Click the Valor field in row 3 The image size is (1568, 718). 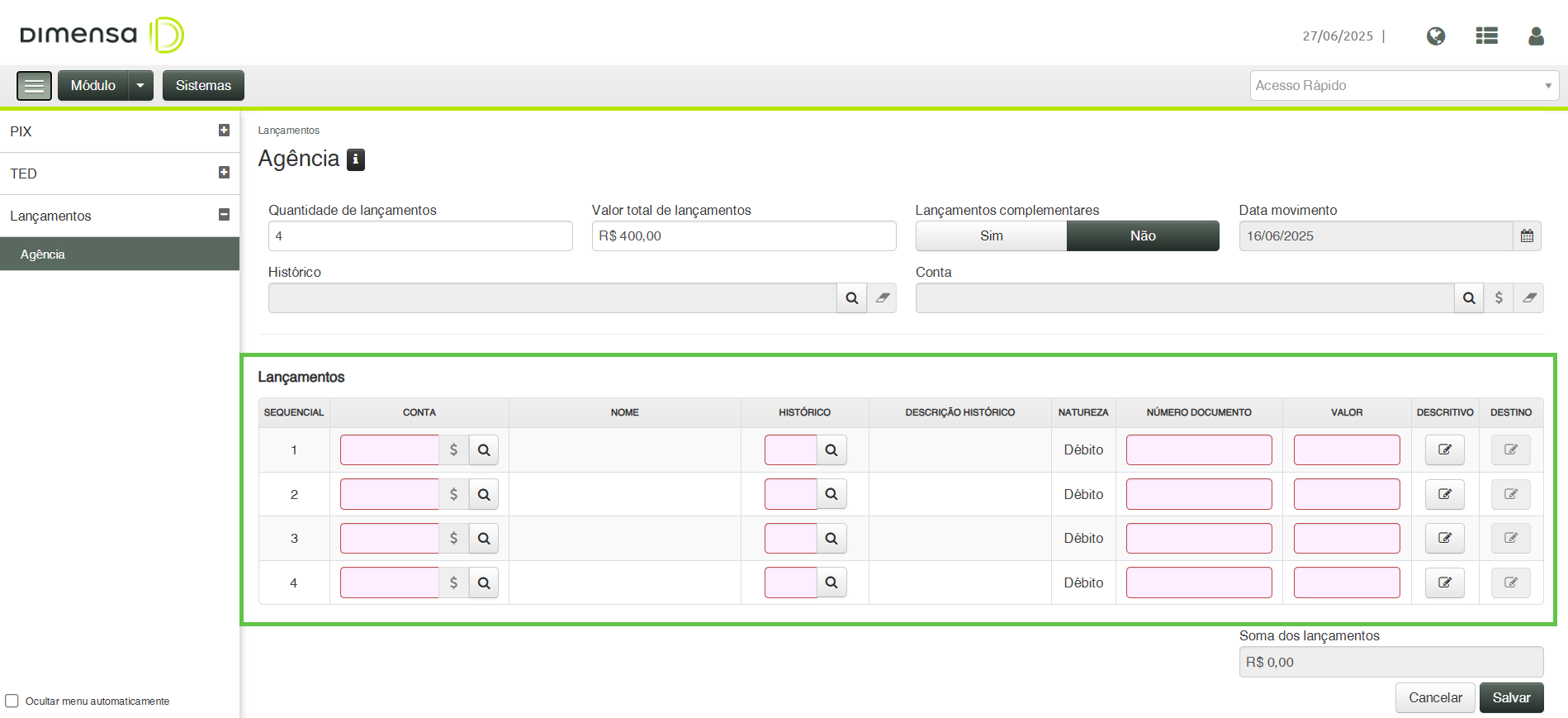coord(1346,539)
